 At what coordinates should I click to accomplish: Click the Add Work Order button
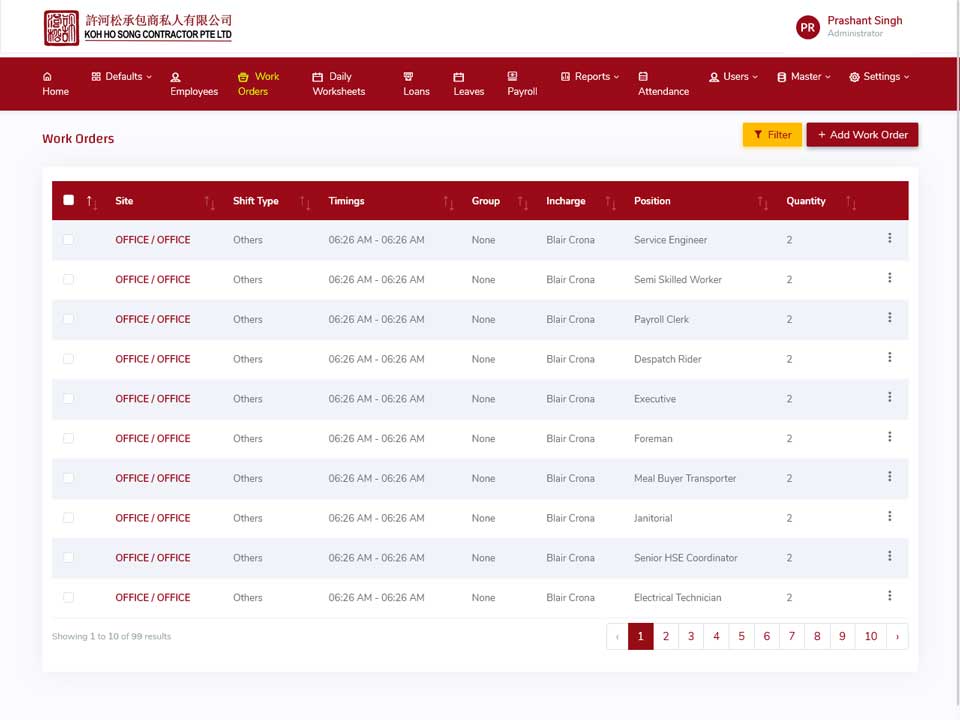(x=862, y=135)
